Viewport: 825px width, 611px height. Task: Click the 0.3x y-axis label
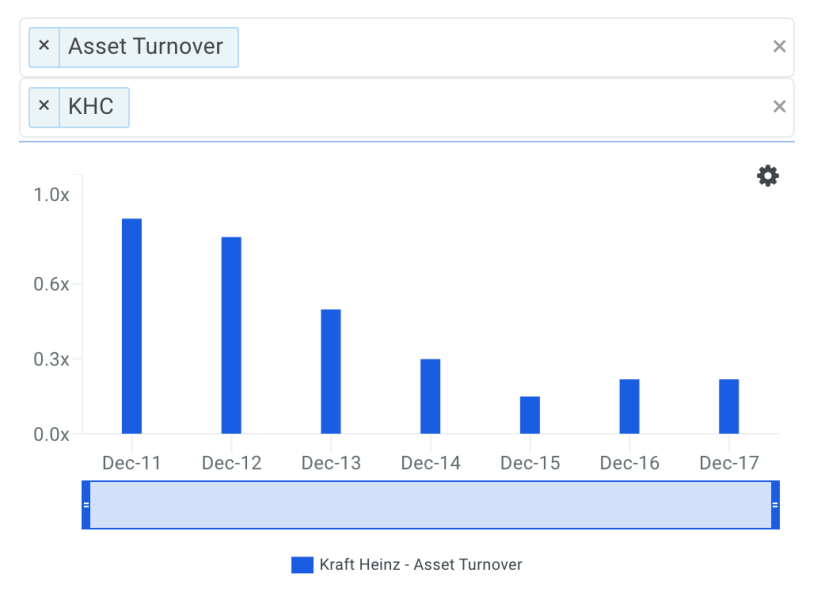[x=51, y=360]
